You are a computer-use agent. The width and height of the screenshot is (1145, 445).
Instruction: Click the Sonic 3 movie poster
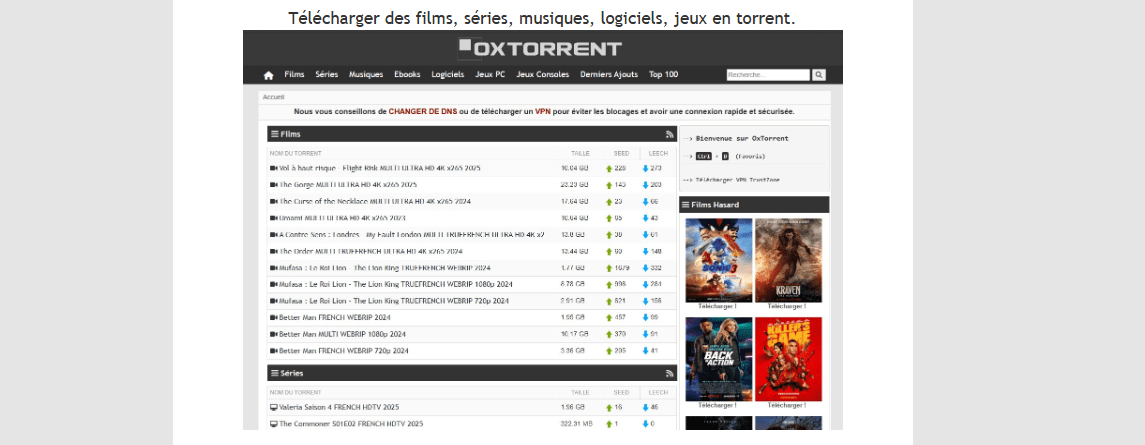[x=719, y=260]
